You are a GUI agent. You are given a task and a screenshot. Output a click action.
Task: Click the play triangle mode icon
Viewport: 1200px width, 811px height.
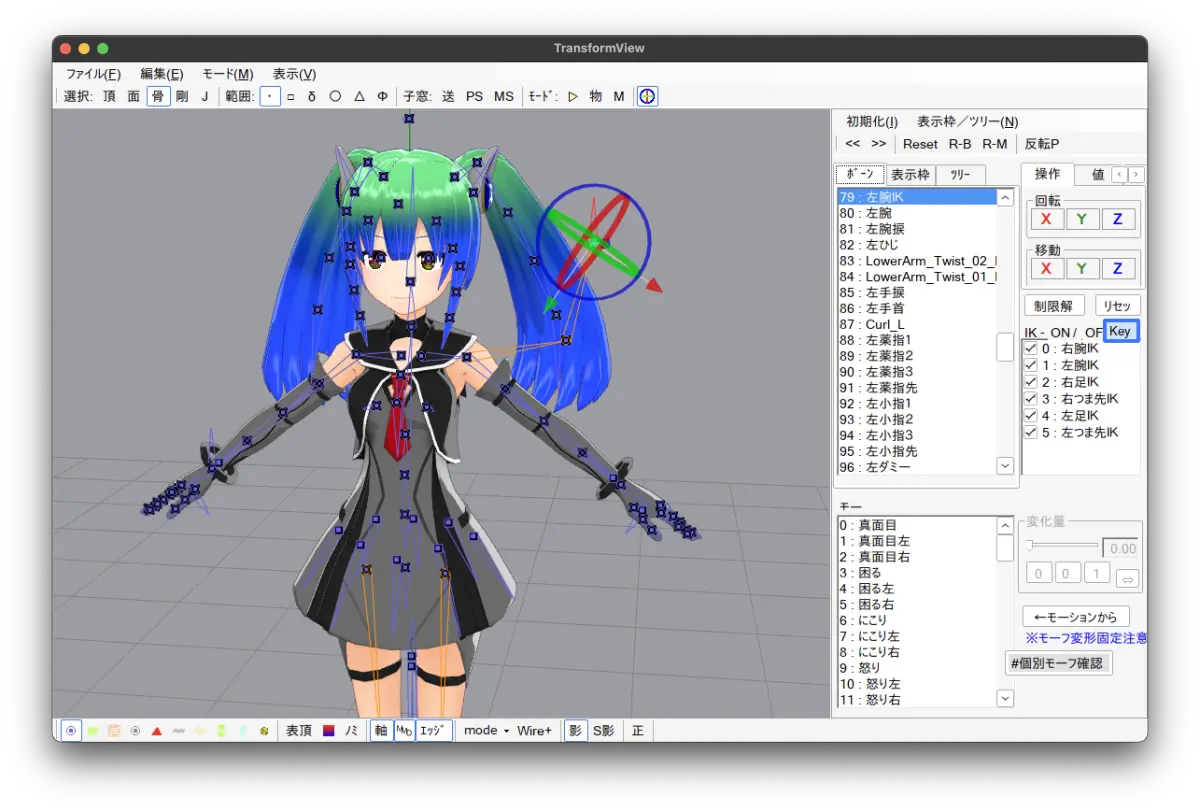[x=573, y=96]
